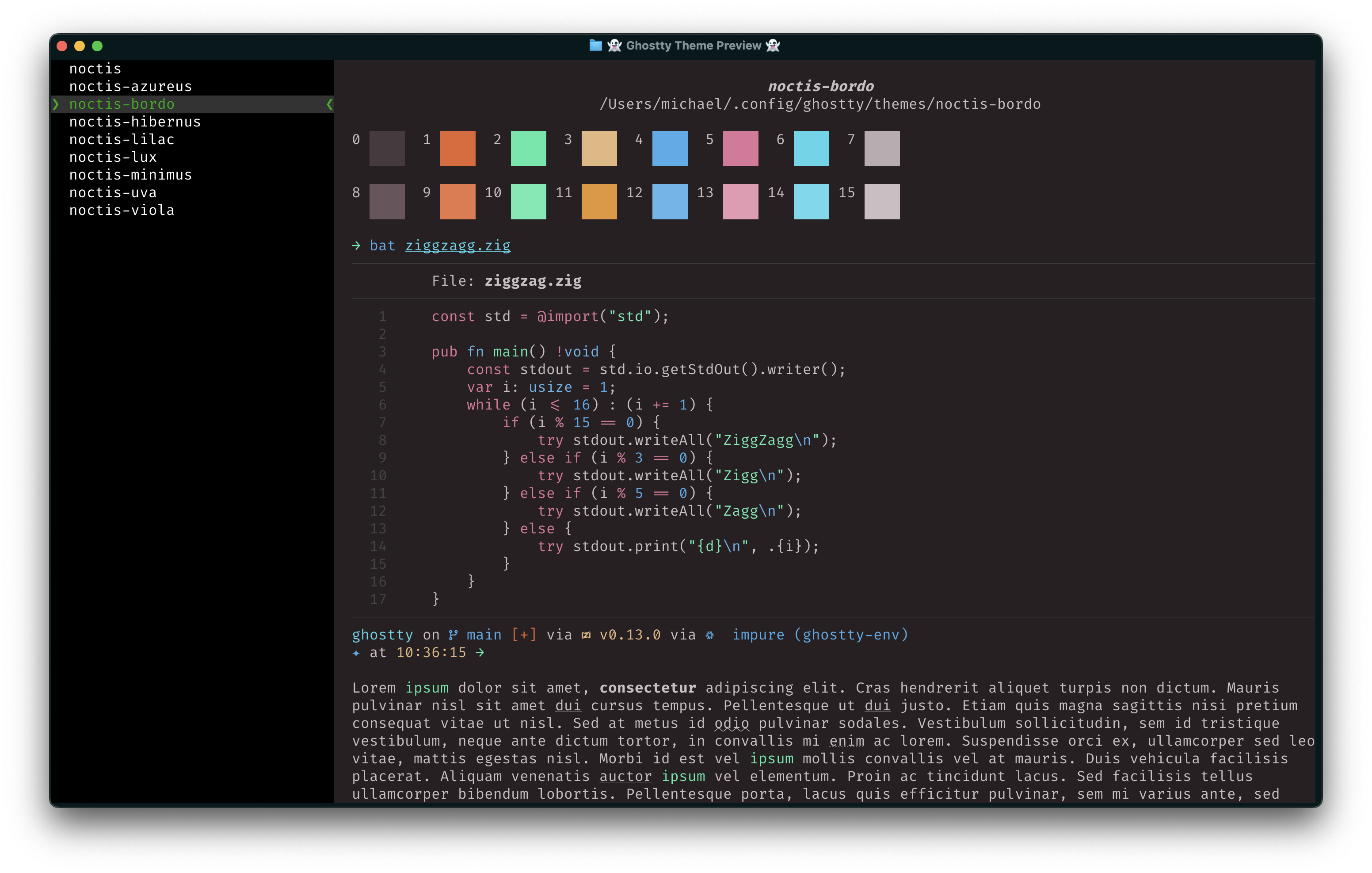Click the orange-red swatch 1

pyautogui.click(x=457, y=148)
